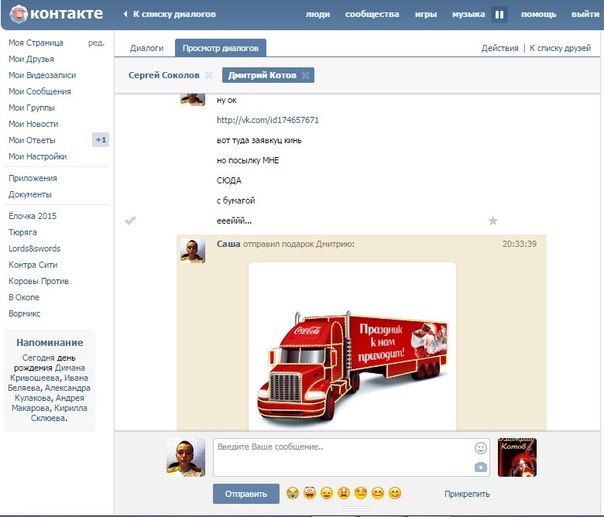Screen dimensions: 604x517
Task: Open the link http://vk.com/id174657671
Action: click(x=268, y=120)
